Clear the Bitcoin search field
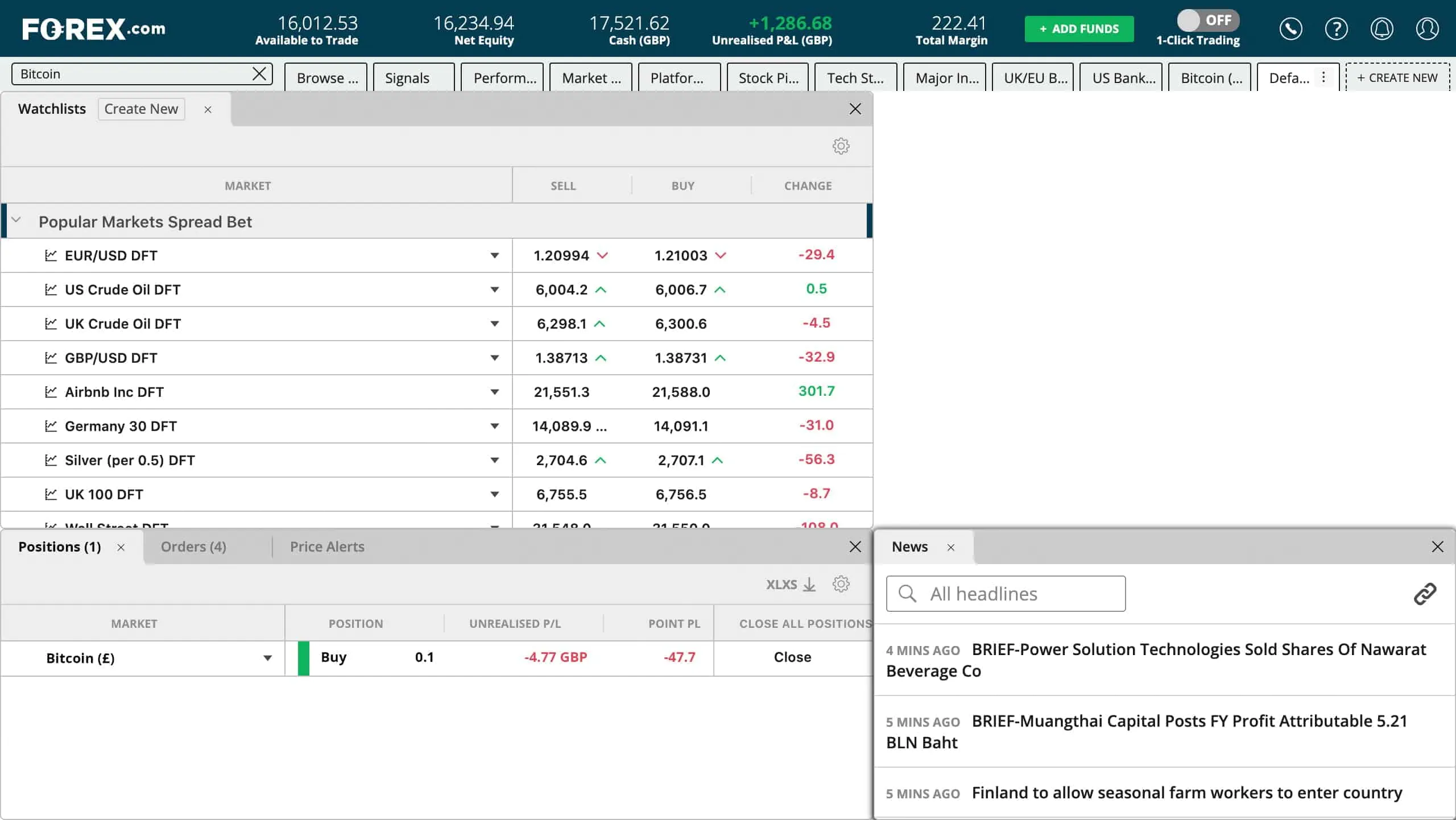The width and height of the screenshot is (1456, 820). coord(259,73)
